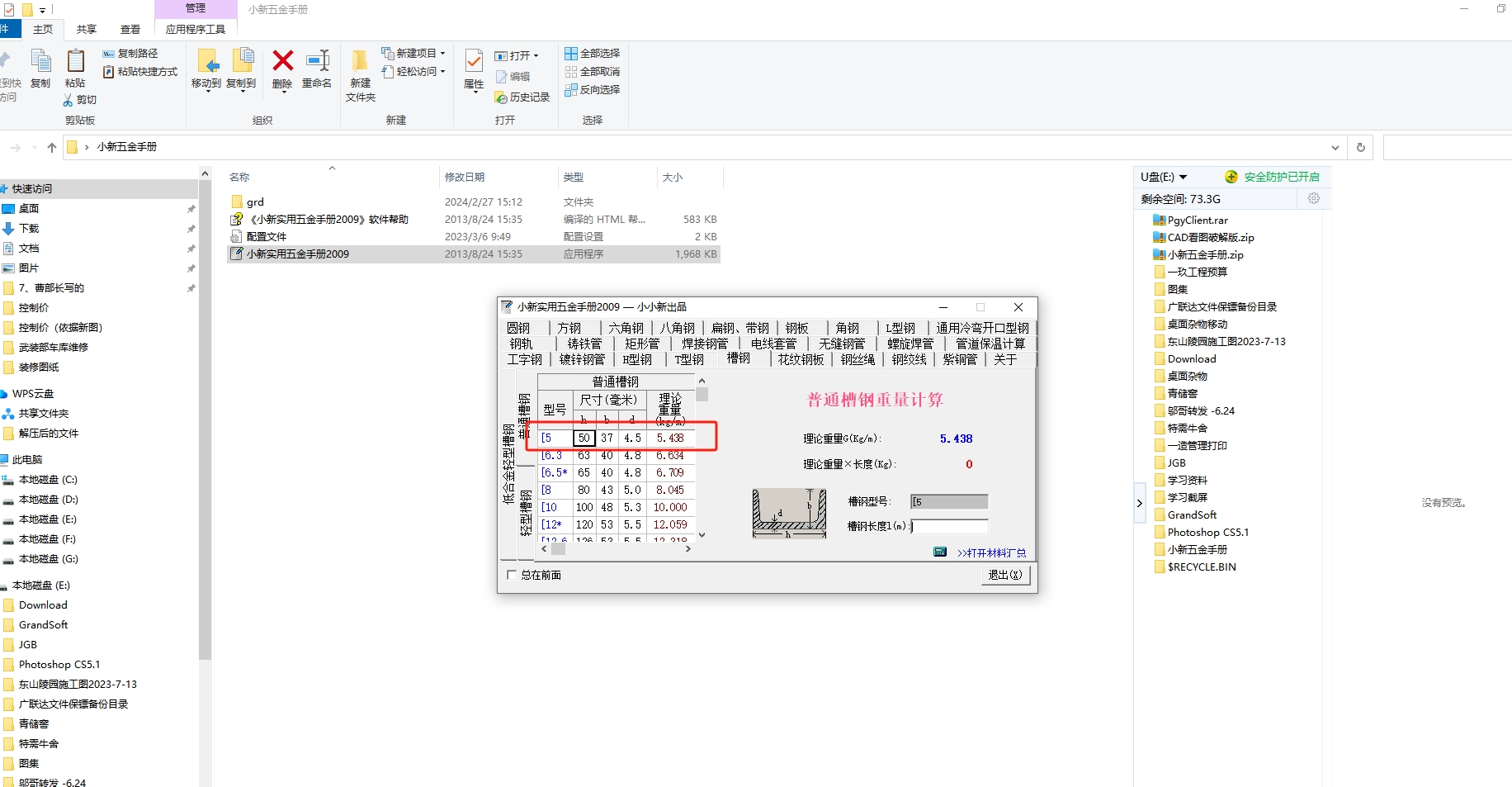
Task: Select the [10 row in the table
Action: [617, 508]
